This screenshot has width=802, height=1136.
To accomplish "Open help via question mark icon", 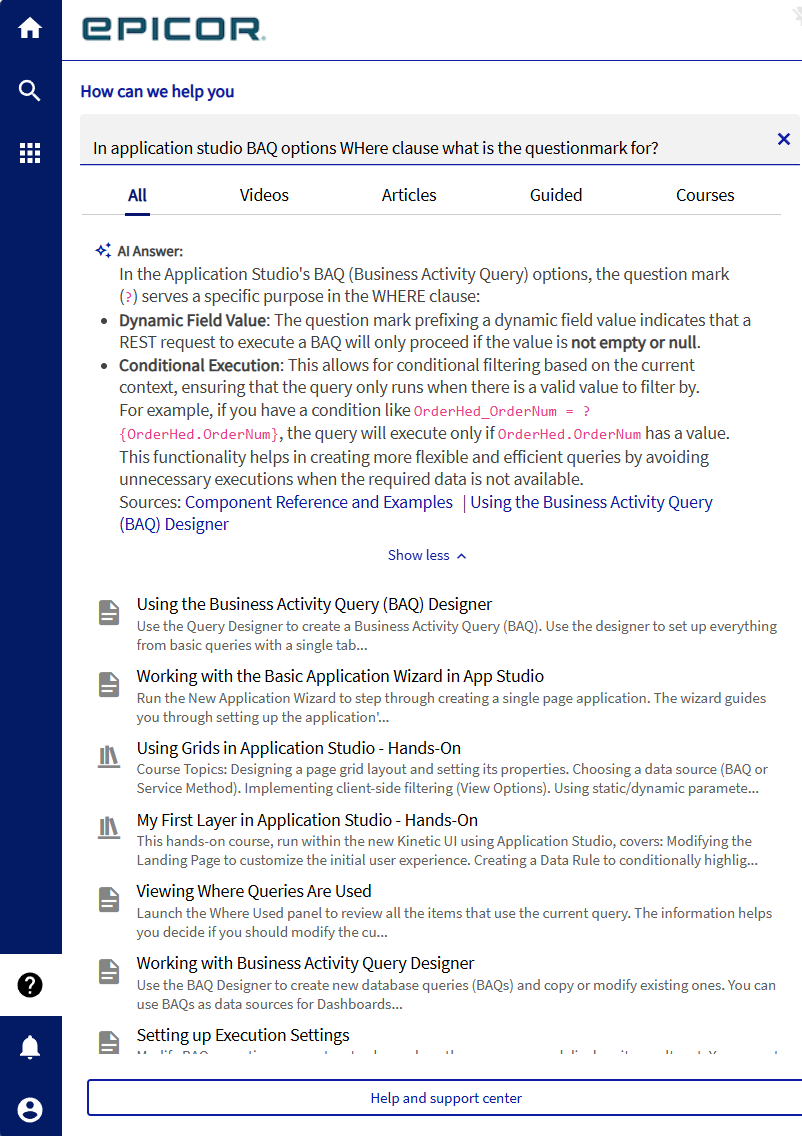I will click(30, 985).
